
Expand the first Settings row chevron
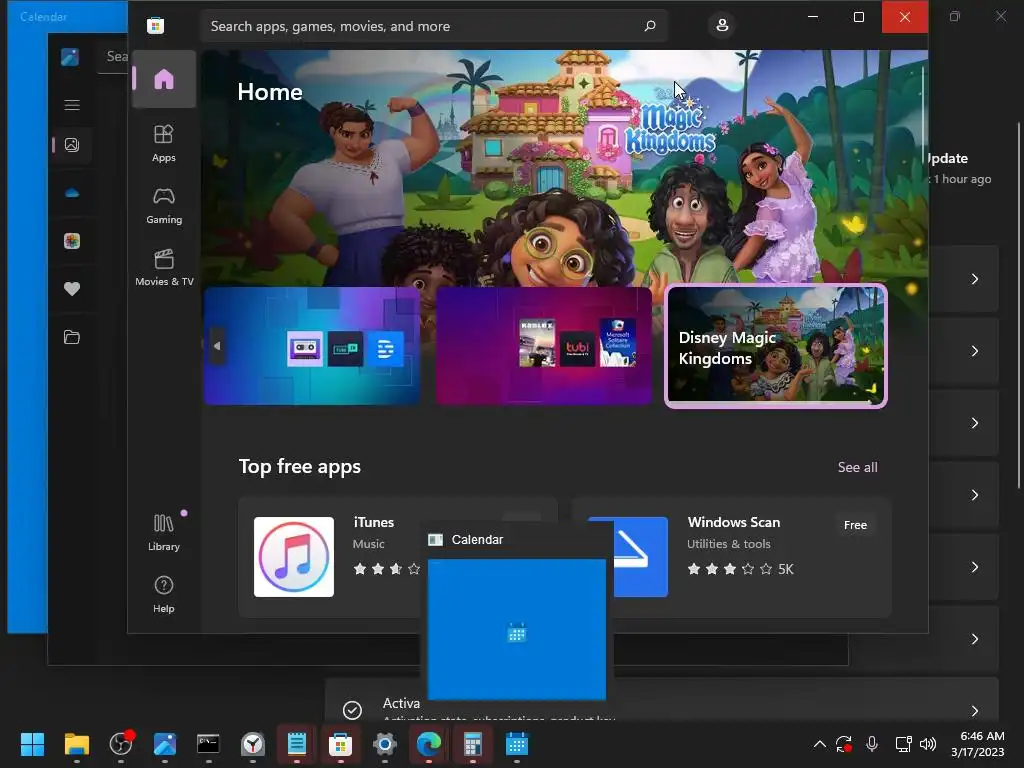(x=974, y=279)
